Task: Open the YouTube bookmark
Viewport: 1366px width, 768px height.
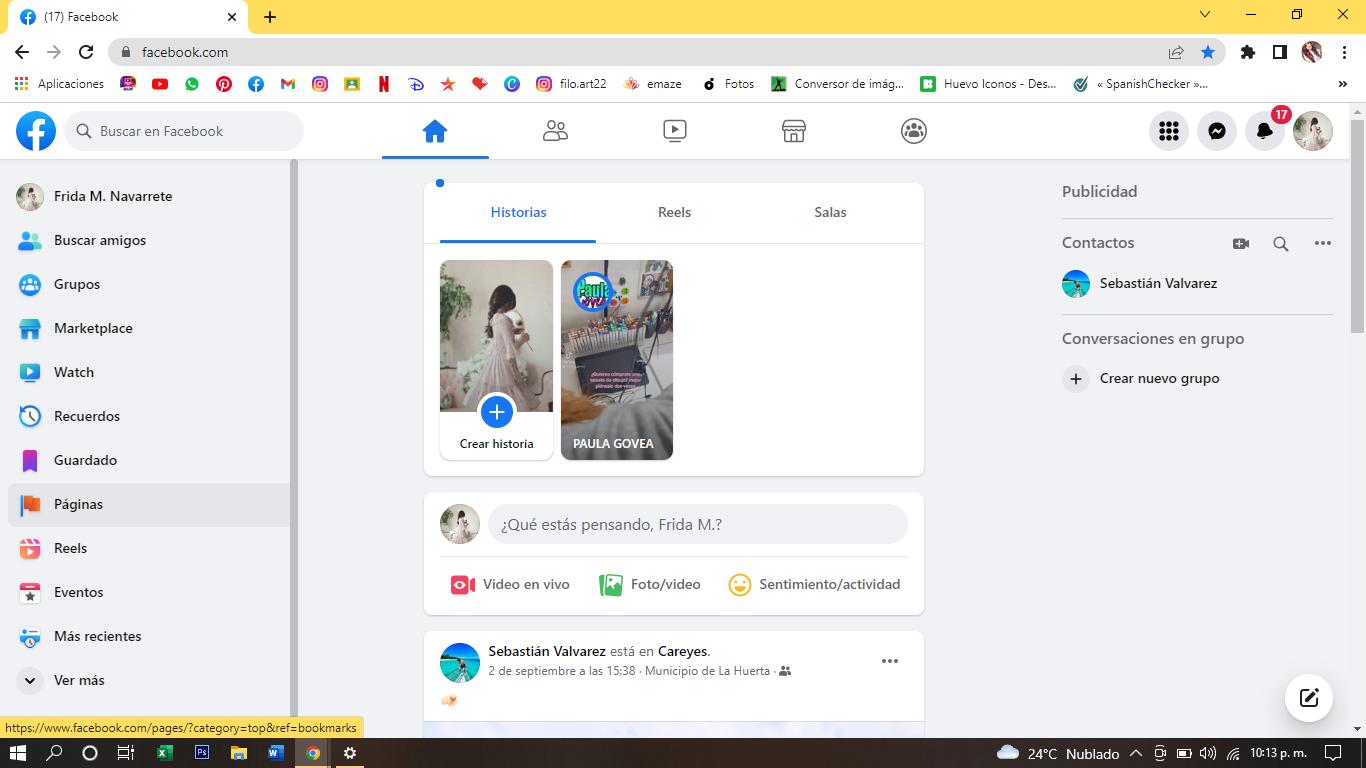Action: tap(160, 84)
